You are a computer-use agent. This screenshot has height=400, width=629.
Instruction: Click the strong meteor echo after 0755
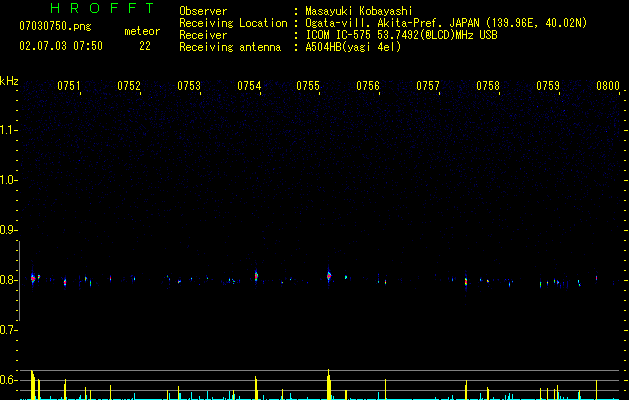click(329, 276)
